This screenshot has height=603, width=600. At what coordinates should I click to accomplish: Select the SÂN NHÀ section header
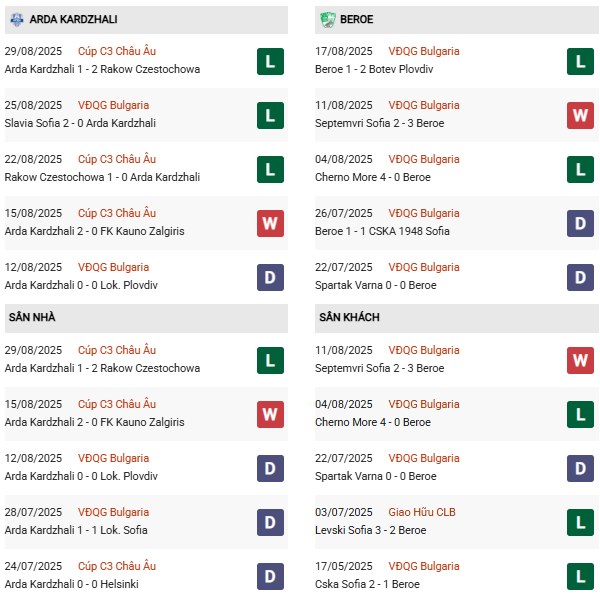coord(31,317)
